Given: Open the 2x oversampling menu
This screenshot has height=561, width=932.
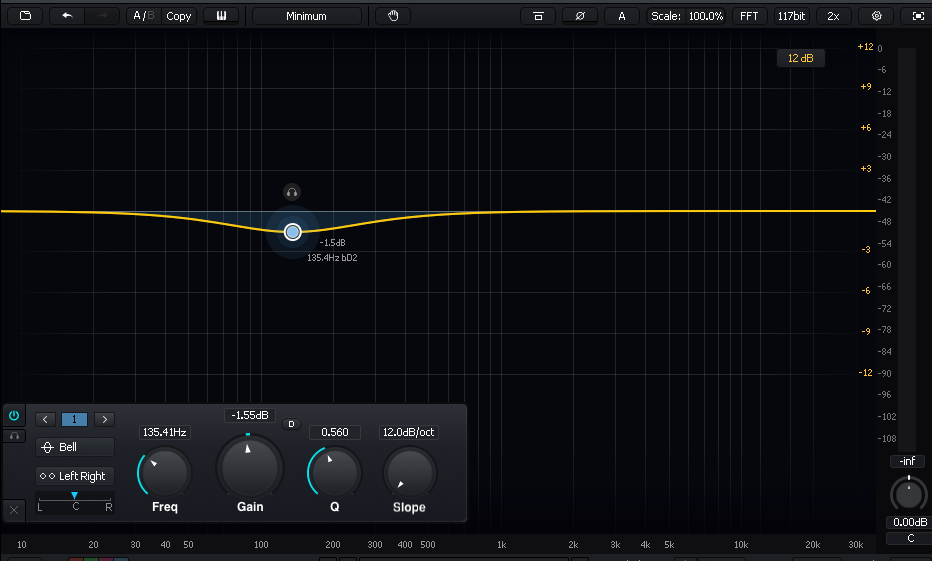Looking at the screenshot, I should pyautogui.click(x=833, y=16).
